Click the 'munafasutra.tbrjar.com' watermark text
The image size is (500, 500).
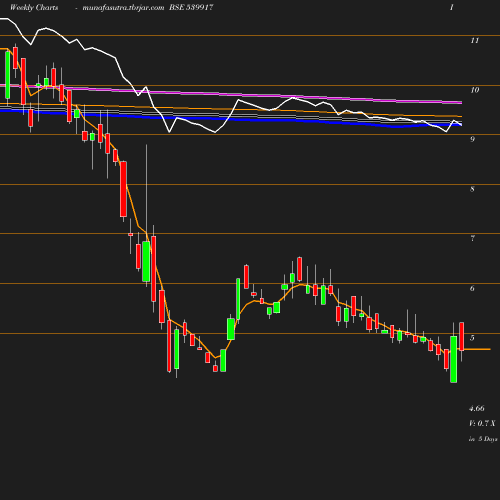click(x=123, y=8)
